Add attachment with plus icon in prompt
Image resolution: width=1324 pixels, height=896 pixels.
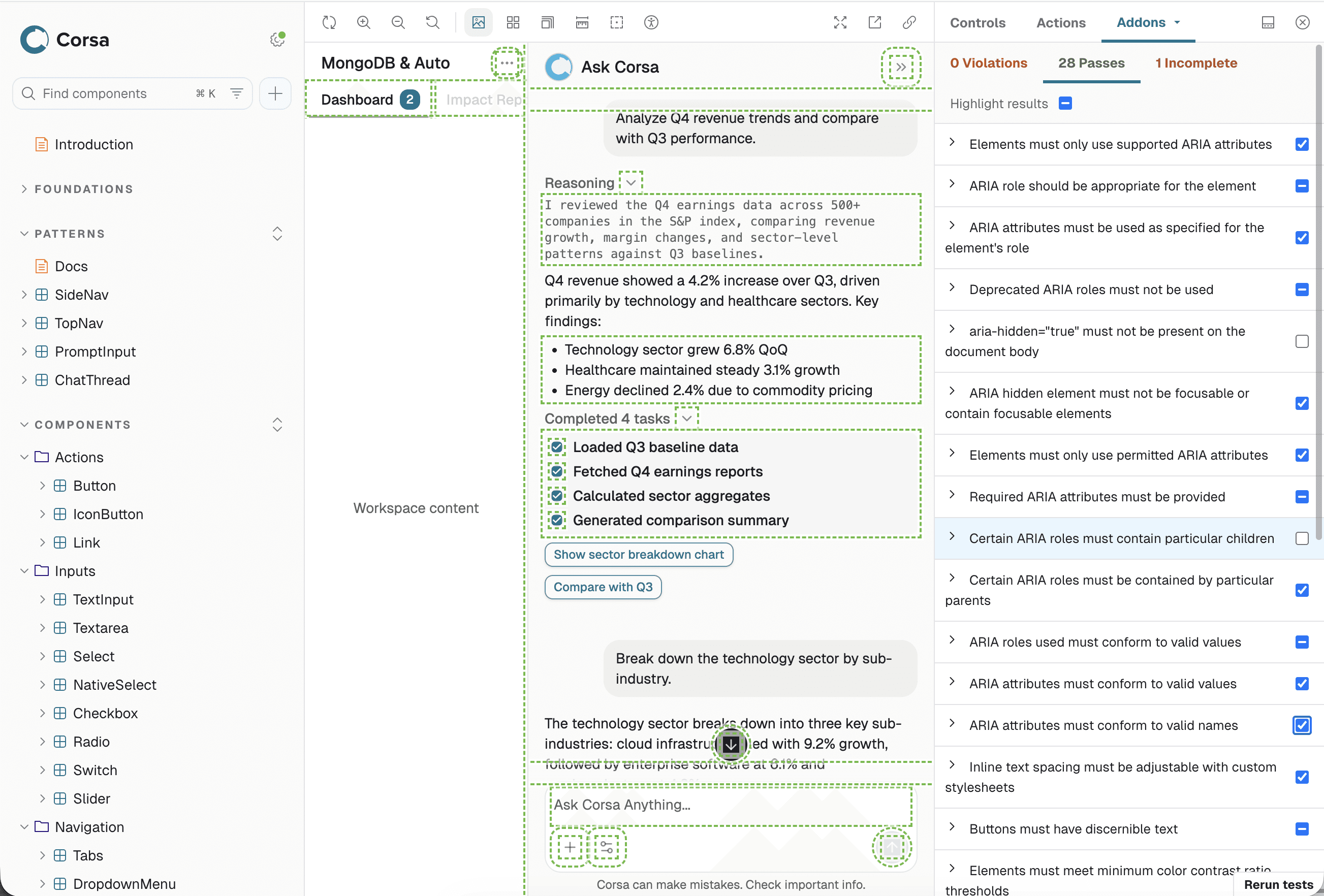[x=570, y=847]
